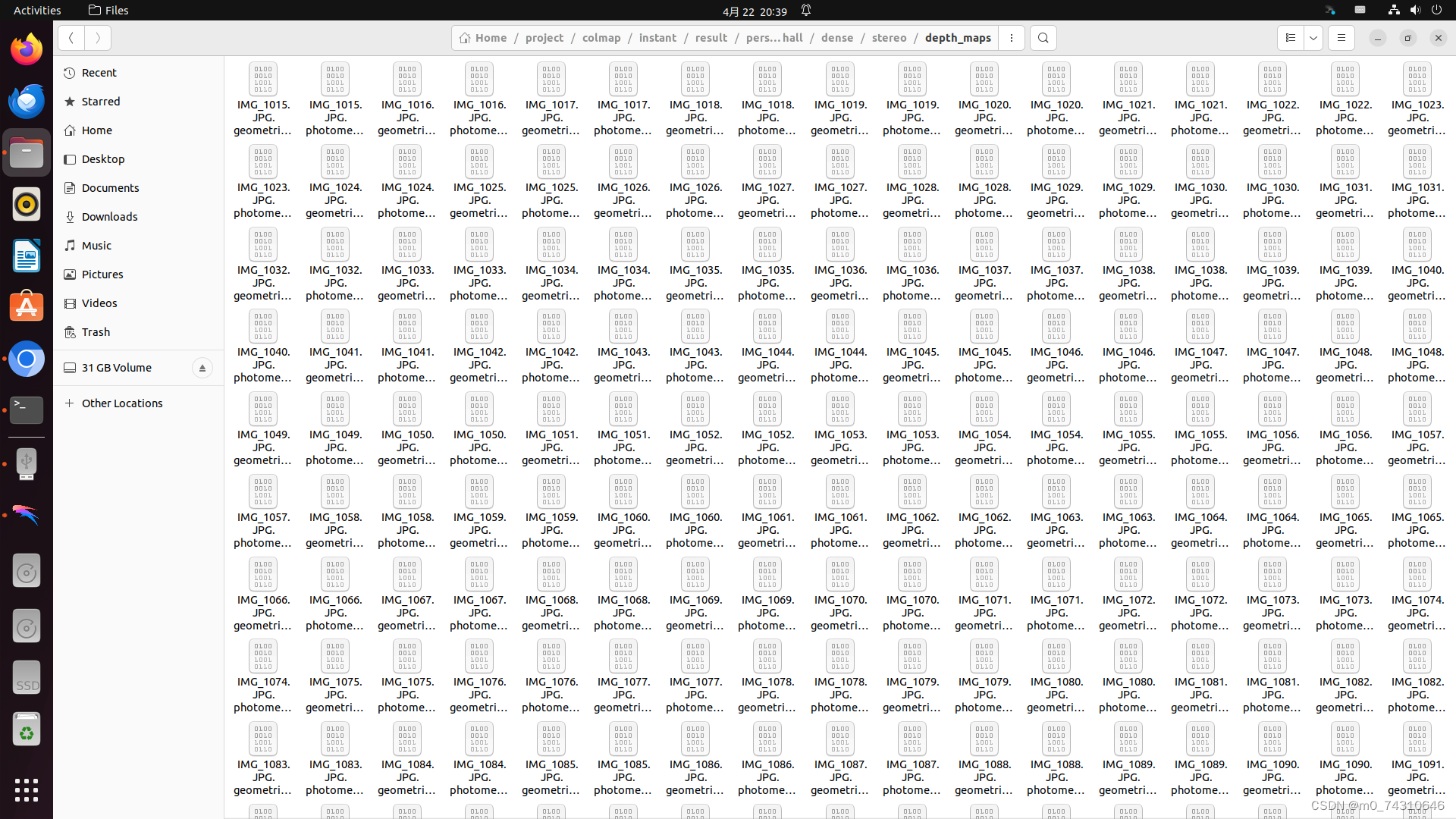Select Starred in the sidebar
This screenshot has width=1456, height=819.
(x=139, y=102)
